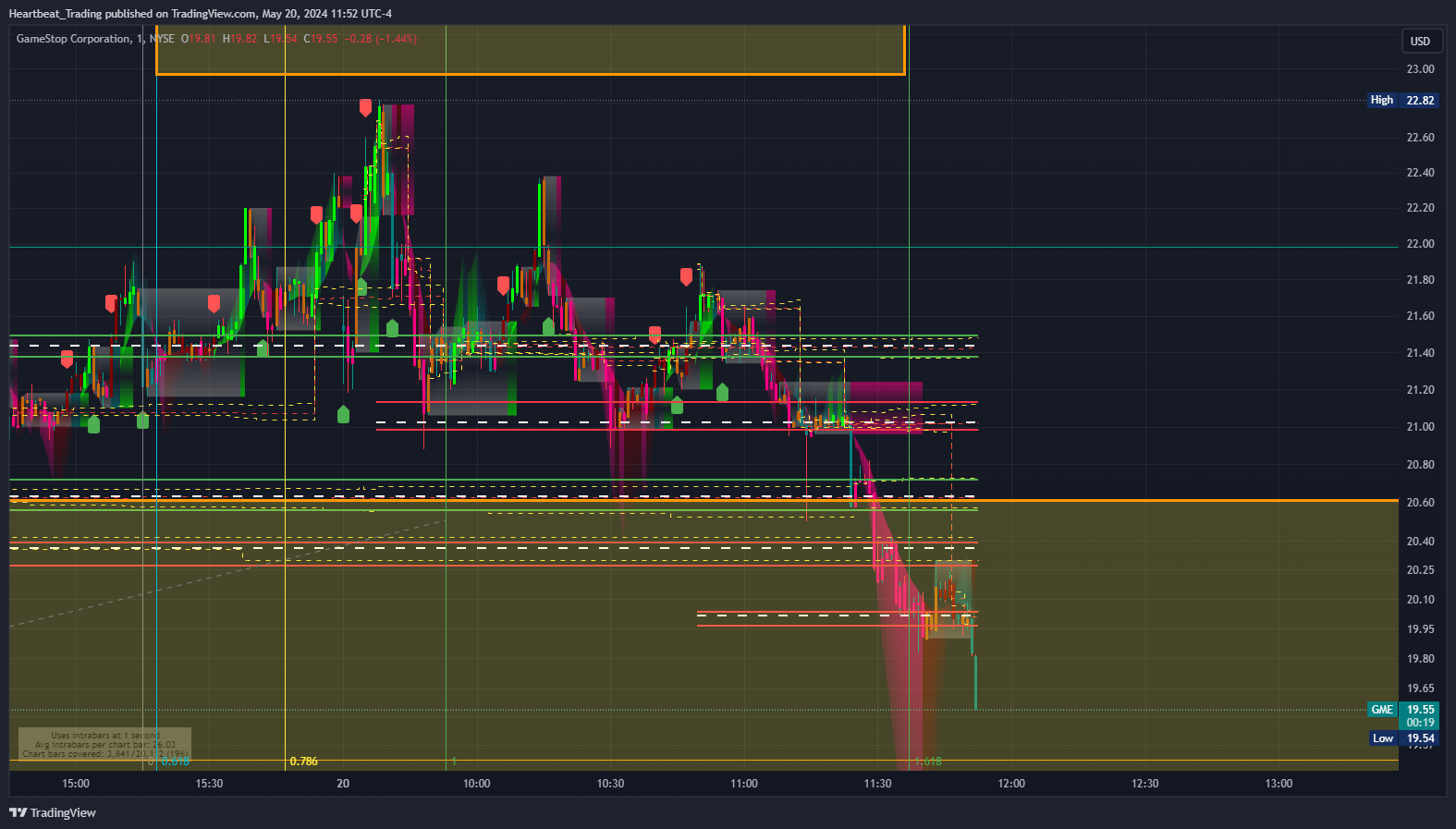
Task: Click the GameStop Corporation symbol title
Action: pyautogui.click(x=74, y=39)
